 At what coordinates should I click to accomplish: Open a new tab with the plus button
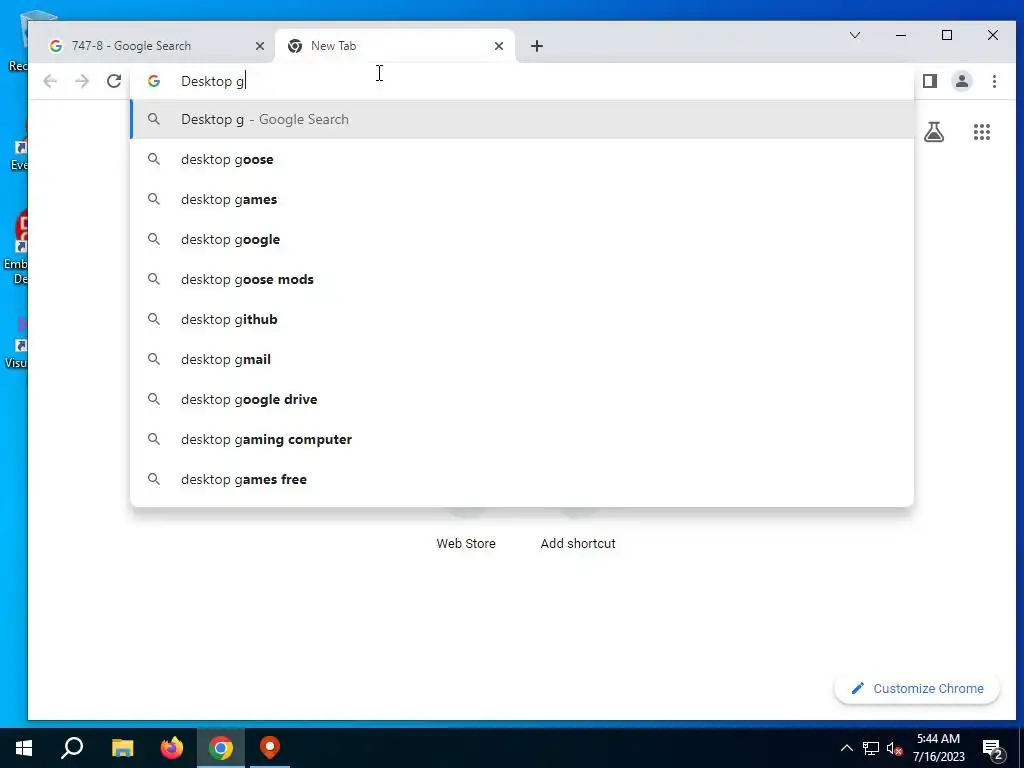(x=537, y=46)
